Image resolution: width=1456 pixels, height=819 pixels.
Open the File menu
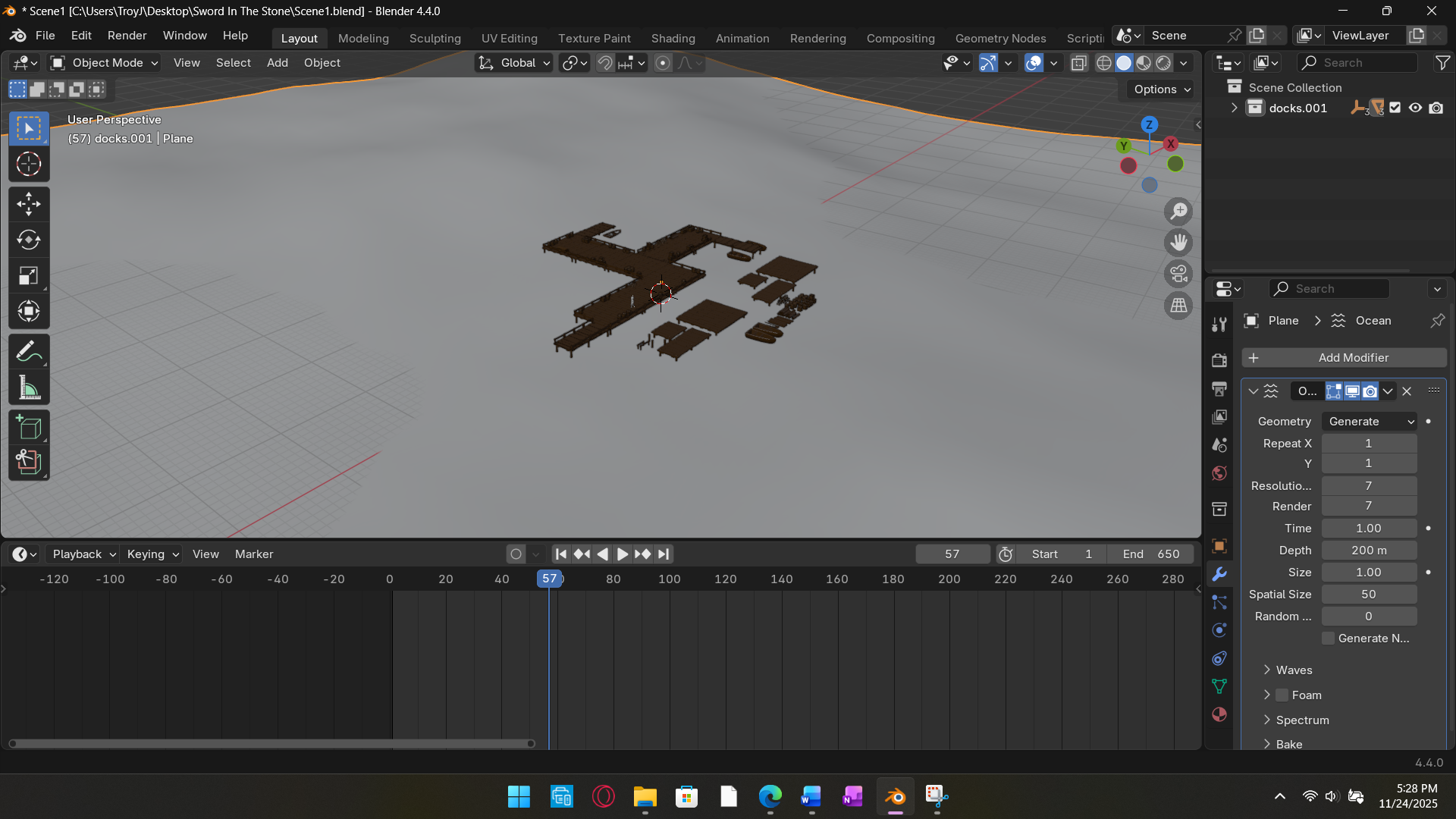[45, 36]
